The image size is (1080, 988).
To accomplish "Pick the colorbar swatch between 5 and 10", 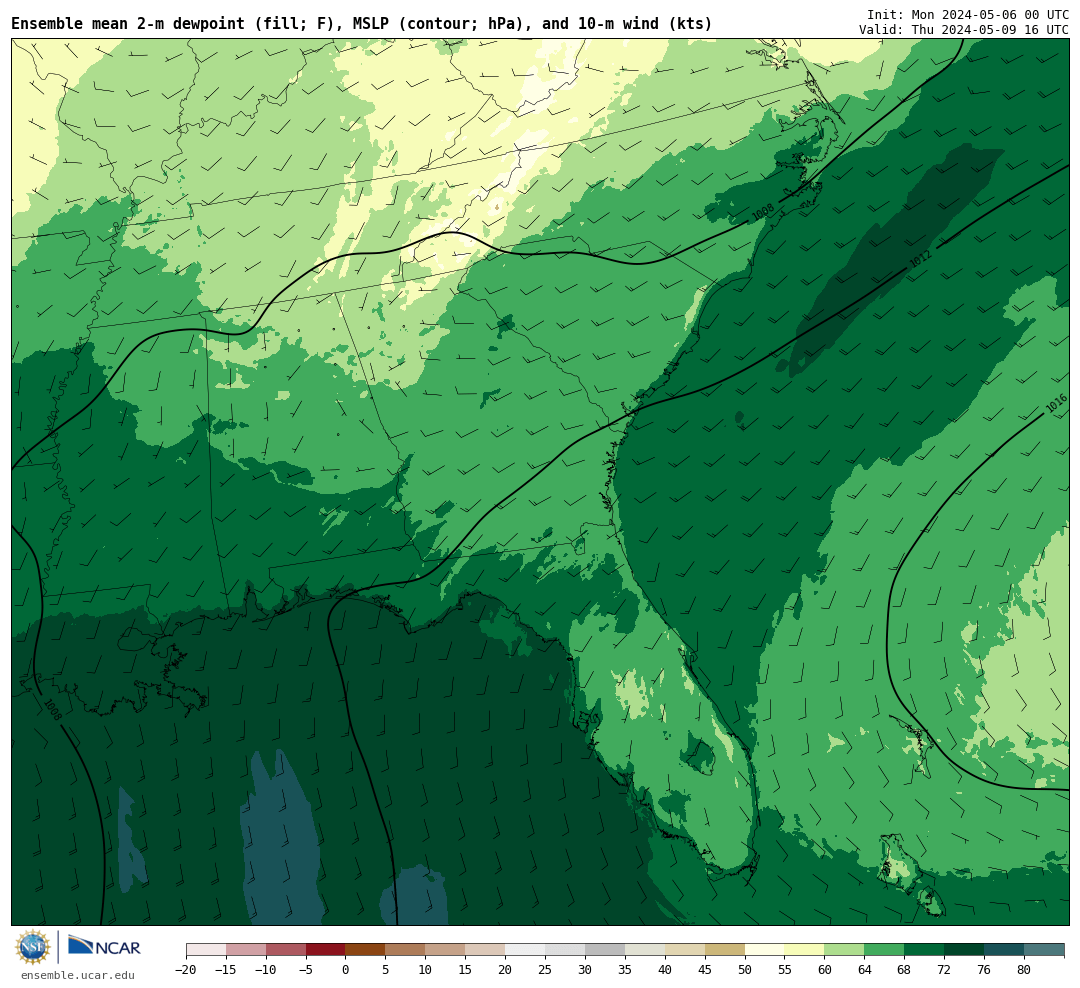I will tap(406, 950).
